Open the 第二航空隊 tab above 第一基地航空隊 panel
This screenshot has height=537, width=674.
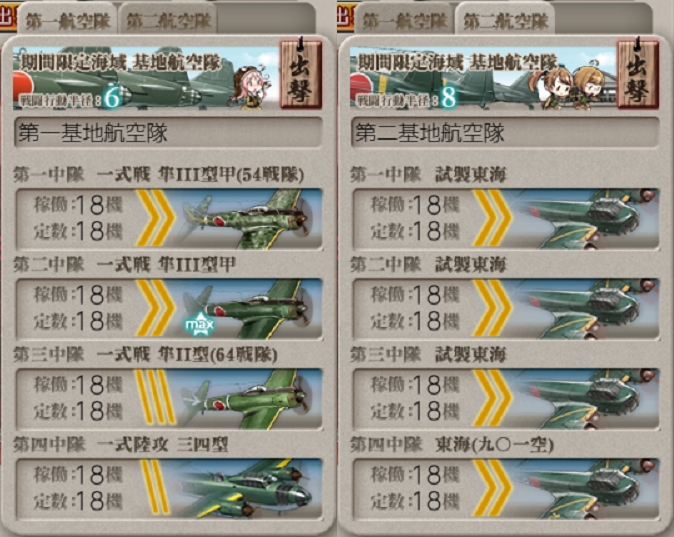point(169,20)
